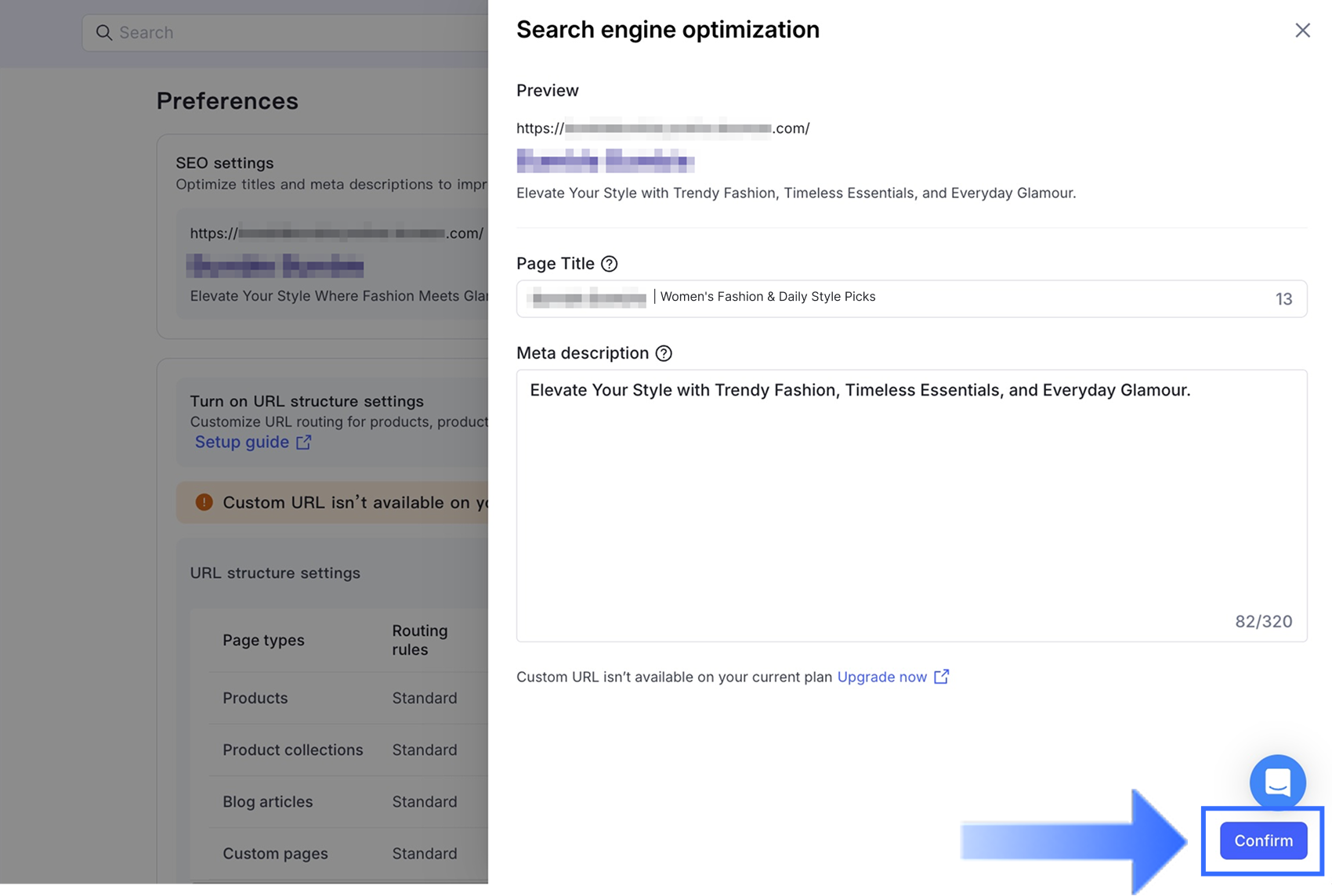The width and height of the screenshot is (1332, 896).
Task: Select the Blog articles row
Action: (x=349, y=801)
